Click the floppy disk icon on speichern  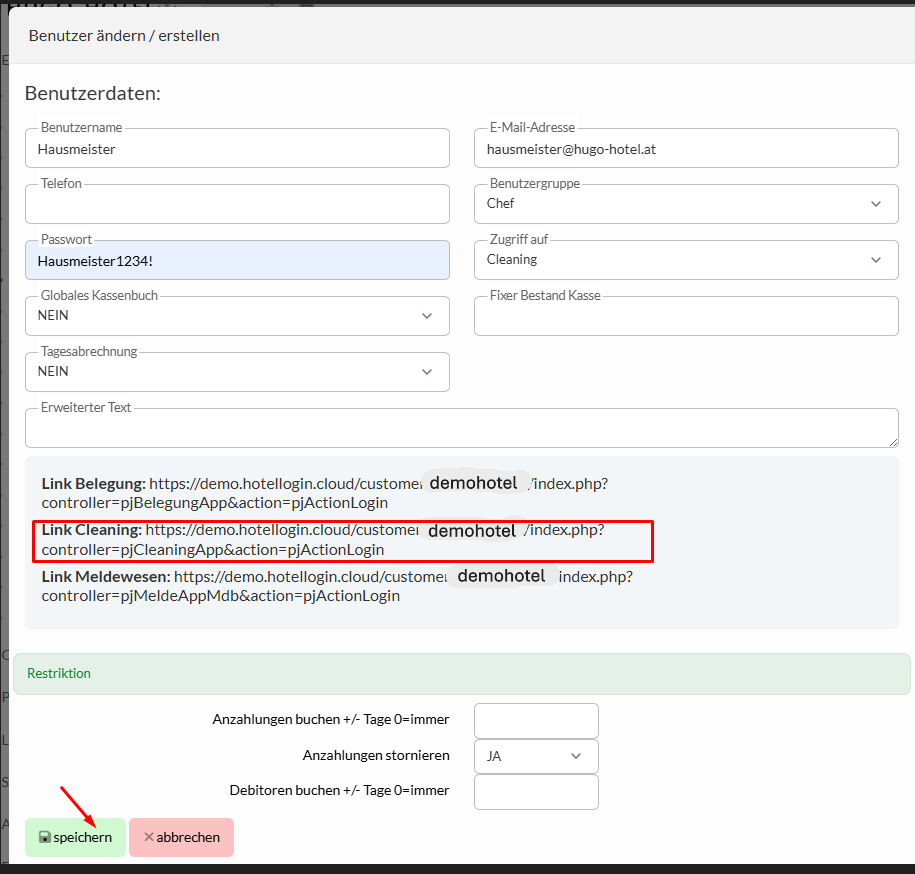tap(45, 837)
